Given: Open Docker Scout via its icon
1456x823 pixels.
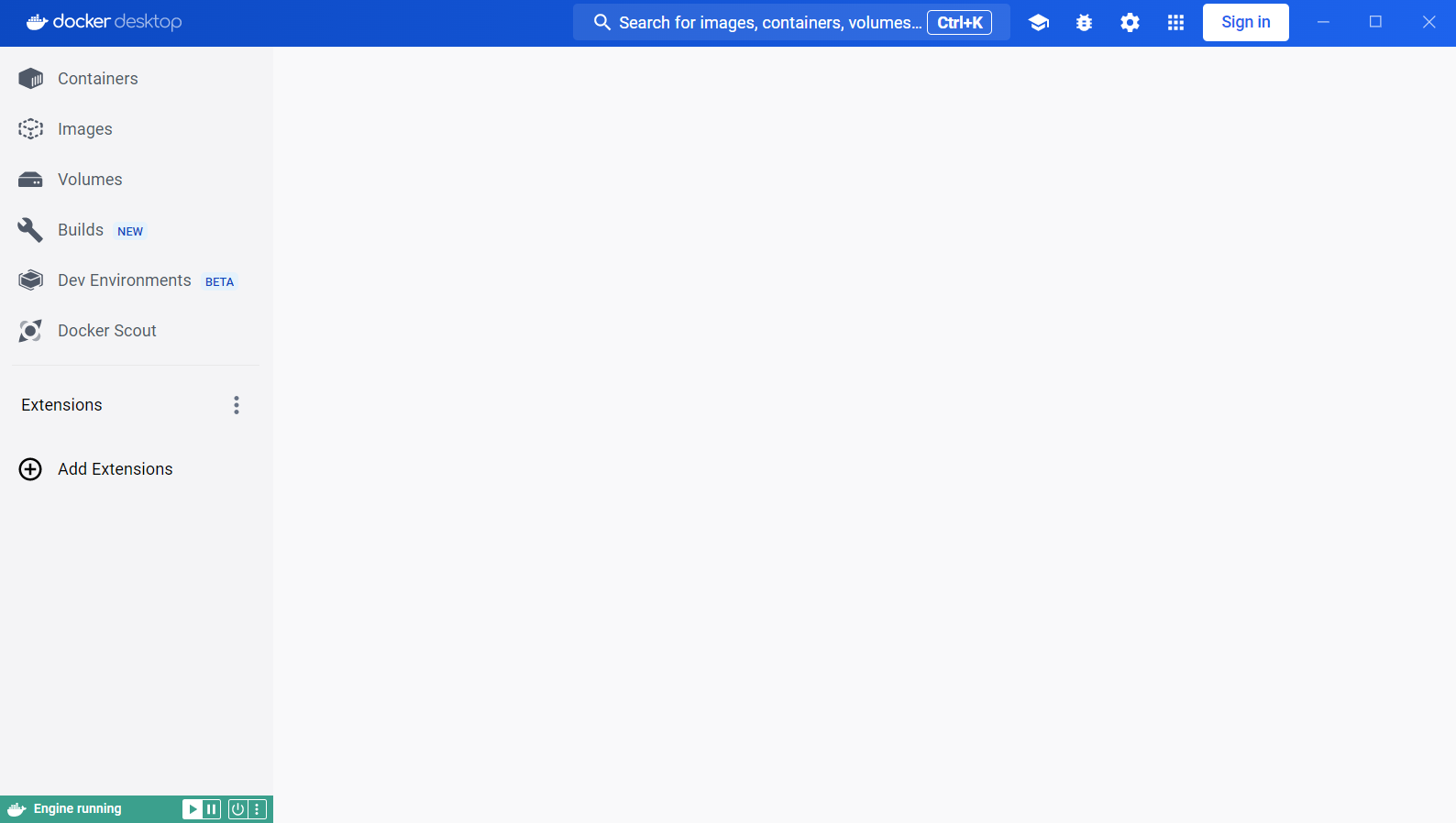Looking at the screenshot, I should pos(30,331).
